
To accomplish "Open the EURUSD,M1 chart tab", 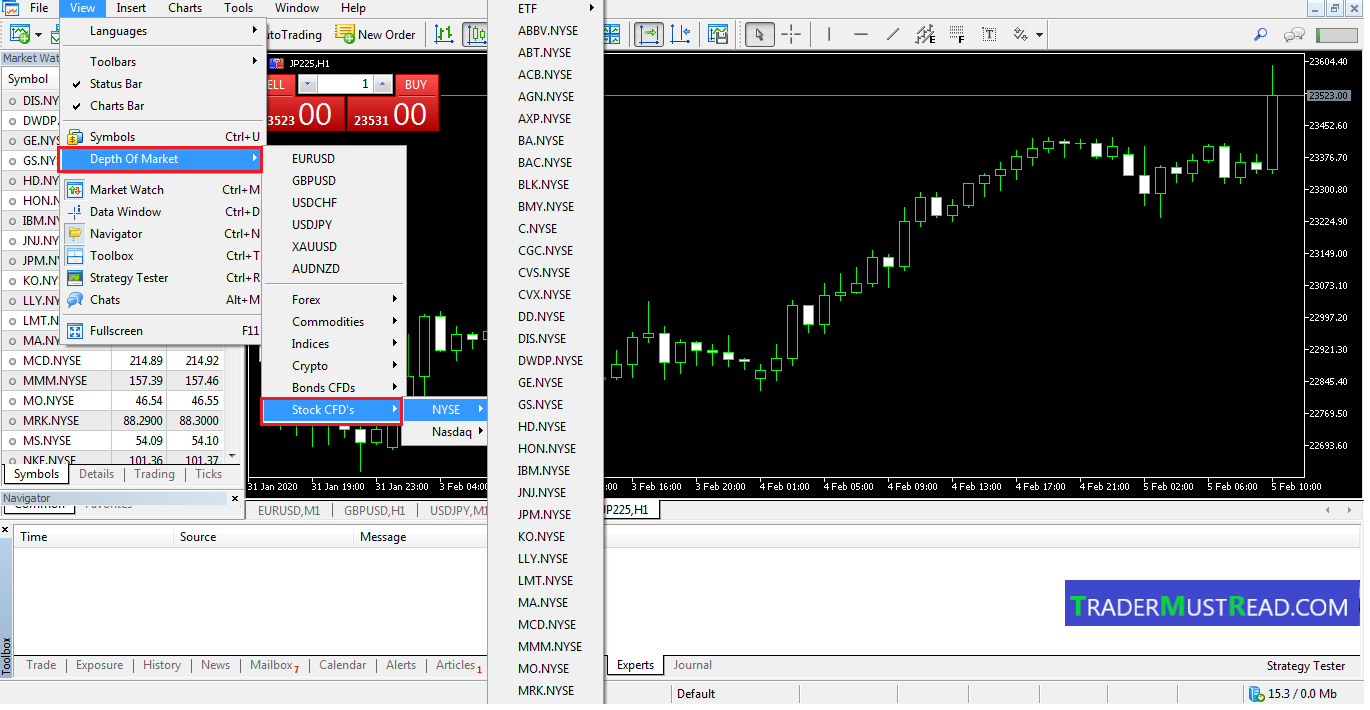I will [289, 510].
